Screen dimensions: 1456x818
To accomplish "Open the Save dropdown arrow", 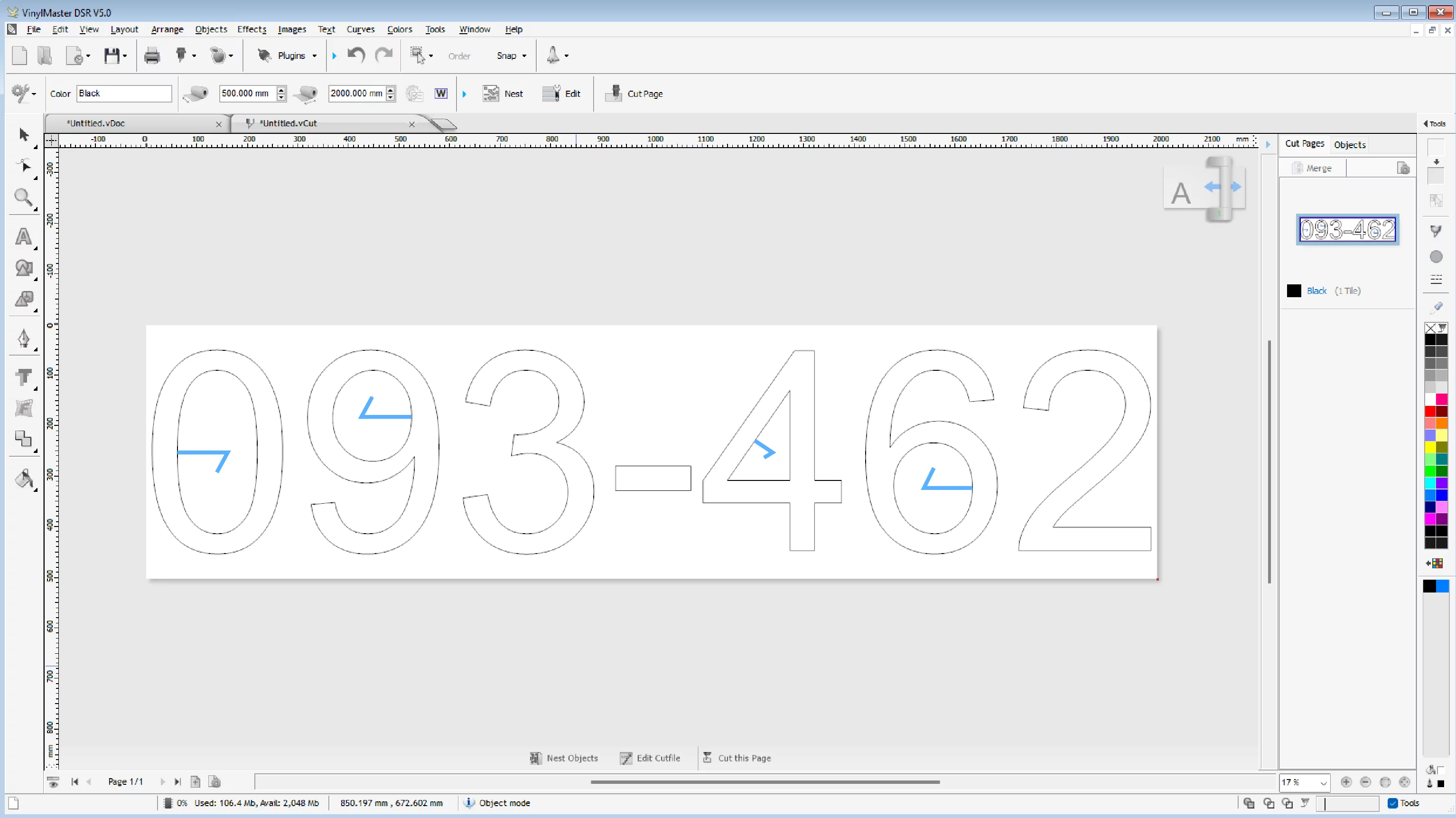I will pos(124,56).
